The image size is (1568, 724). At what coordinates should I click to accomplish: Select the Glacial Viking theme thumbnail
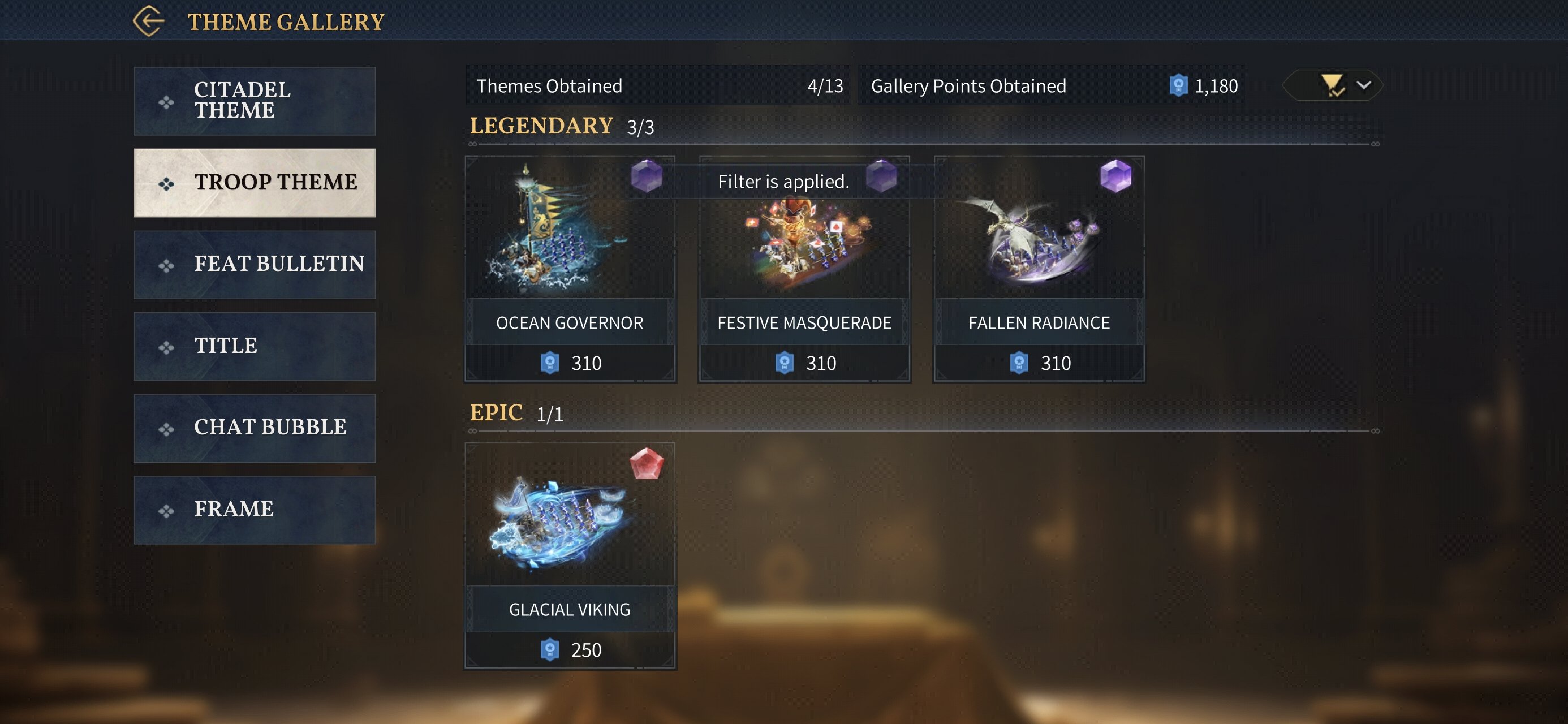point(570,515)
